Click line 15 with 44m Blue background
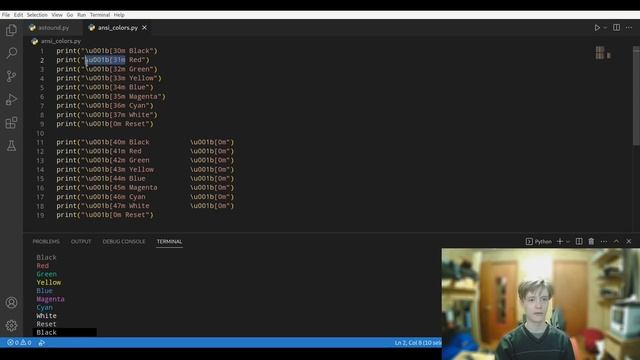This screenshot has height=360, width=640. (145, 178)
